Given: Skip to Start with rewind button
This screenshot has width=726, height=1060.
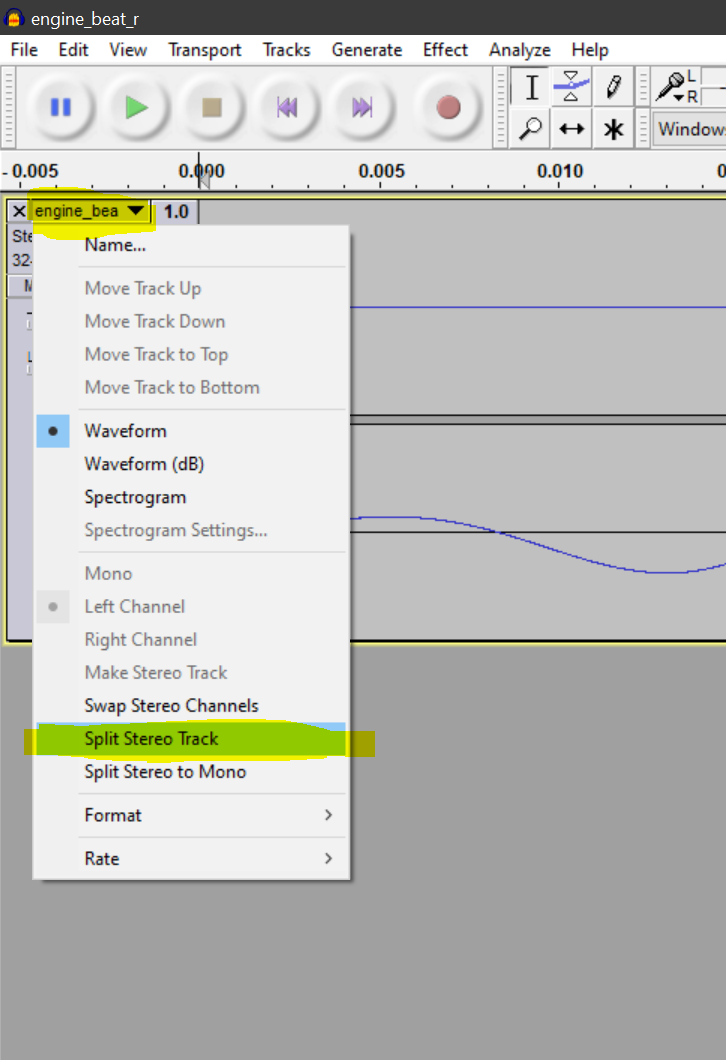Looking at the screenshot, I should coord(287,107).
